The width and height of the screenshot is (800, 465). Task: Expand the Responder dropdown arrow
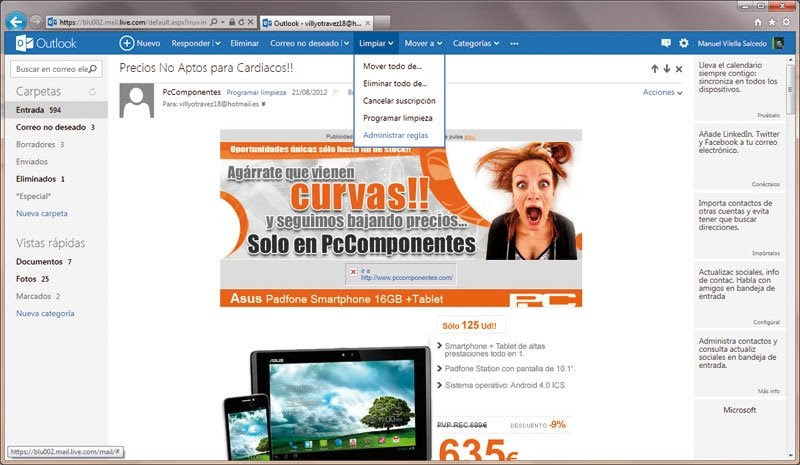pyautogui.click(x=217, y=43)
